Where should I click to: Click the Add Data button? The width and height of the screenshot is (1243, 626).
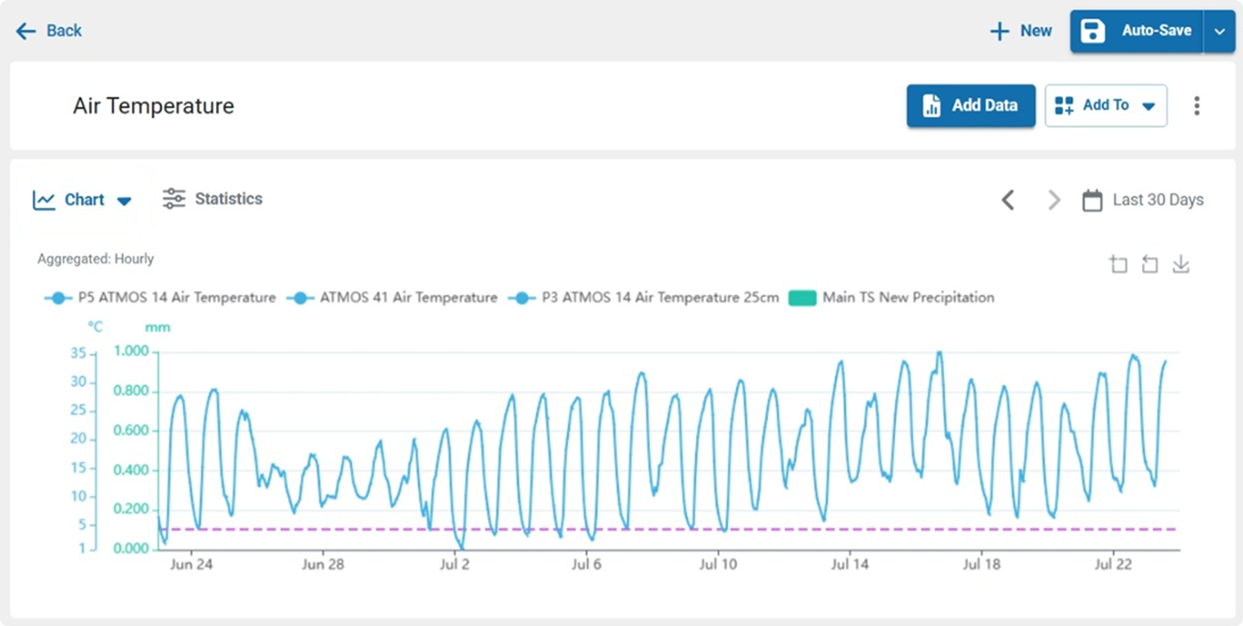tap(971, 106)
